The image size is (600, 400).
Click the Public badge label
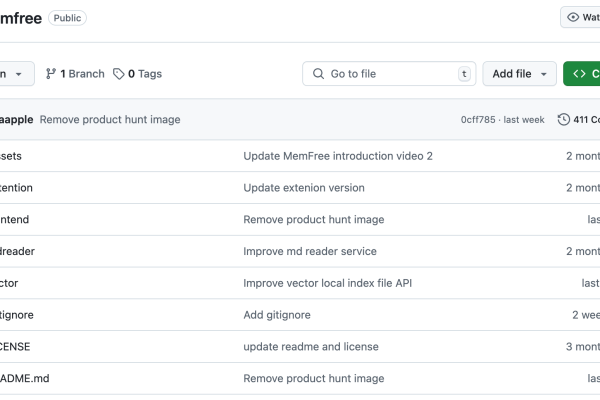[67, 18]
